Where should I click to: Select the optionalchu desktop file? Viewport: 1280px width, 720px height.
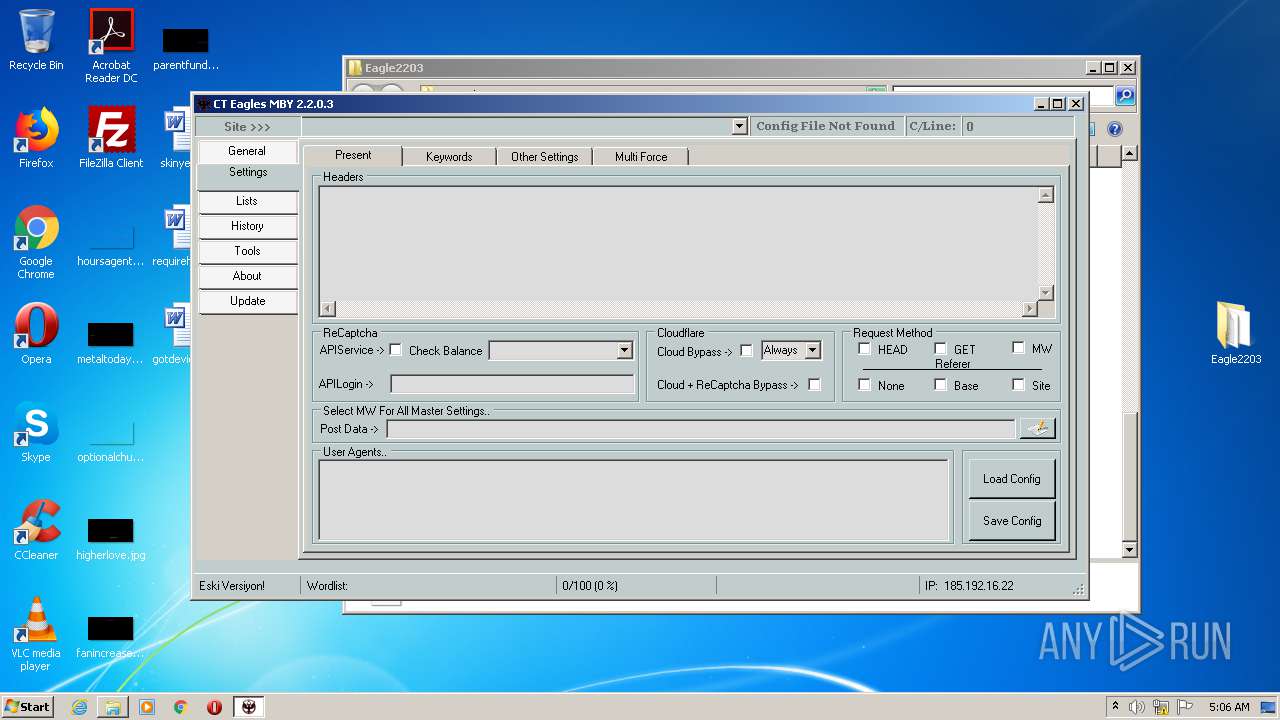(111, 440)
